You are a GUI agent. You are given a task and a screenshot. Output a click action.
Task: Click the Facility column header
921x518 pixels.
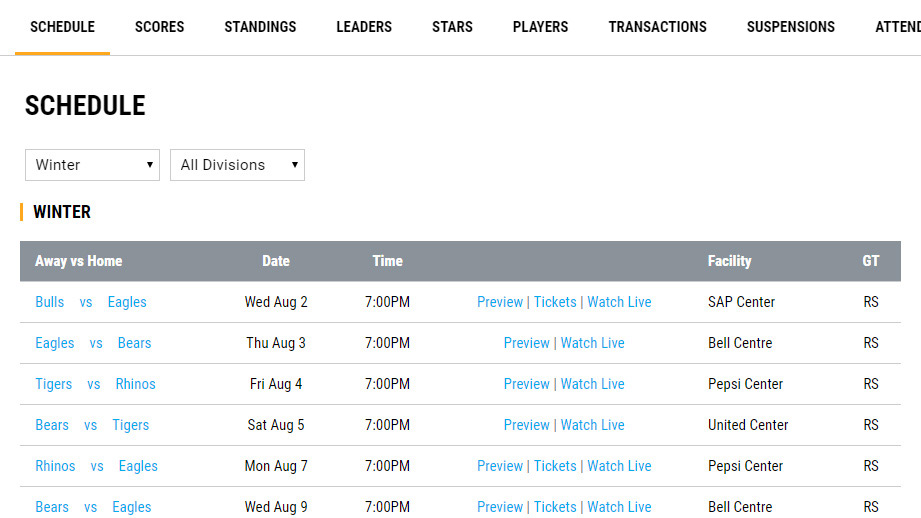tap(729, 261)
